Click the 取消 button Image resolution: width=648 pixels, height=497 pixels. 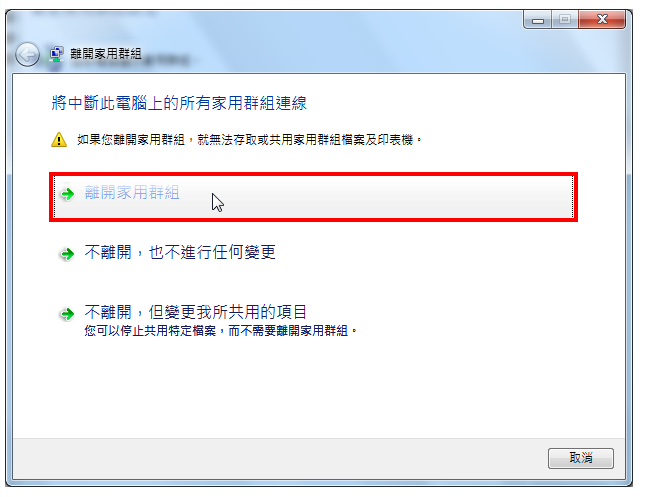click(581, 458)
